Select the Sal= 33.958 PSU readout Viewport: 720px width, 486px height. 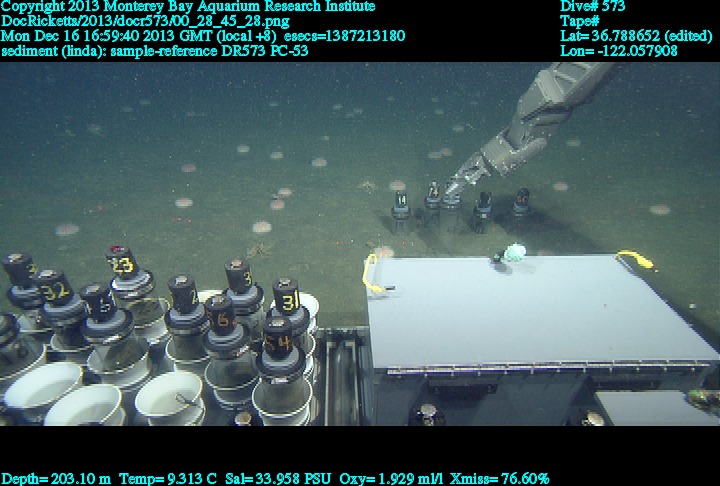(277, 479)
